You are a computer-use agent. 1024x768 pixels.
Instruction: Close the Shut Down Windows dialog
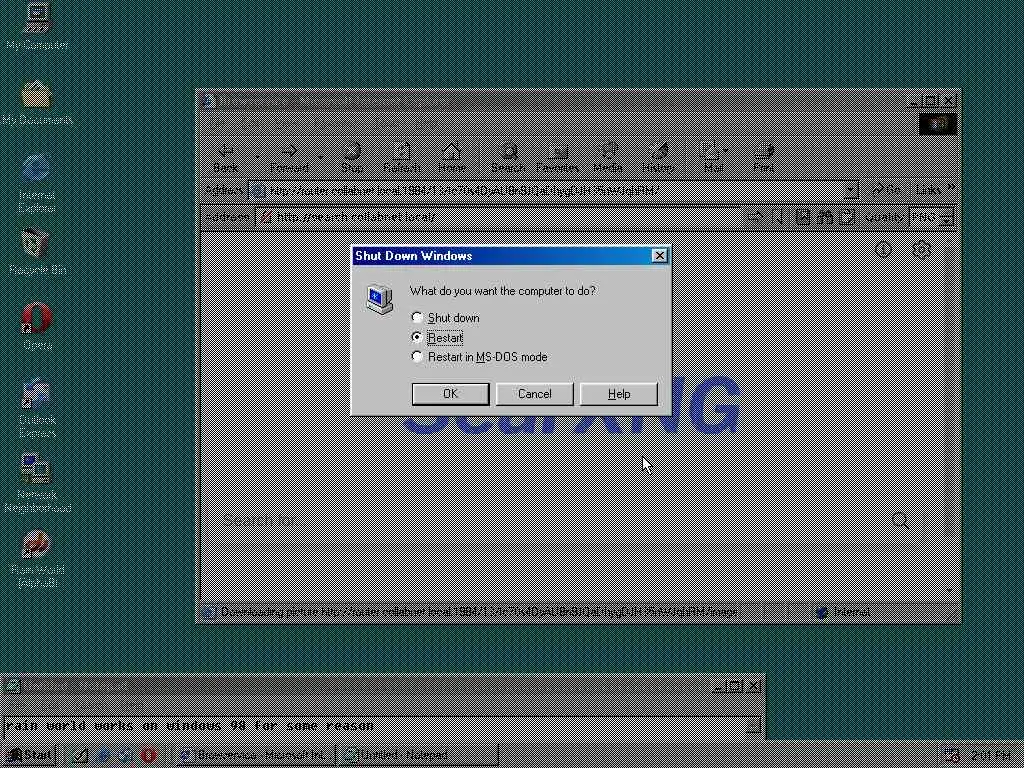click(x=660, y=255)
